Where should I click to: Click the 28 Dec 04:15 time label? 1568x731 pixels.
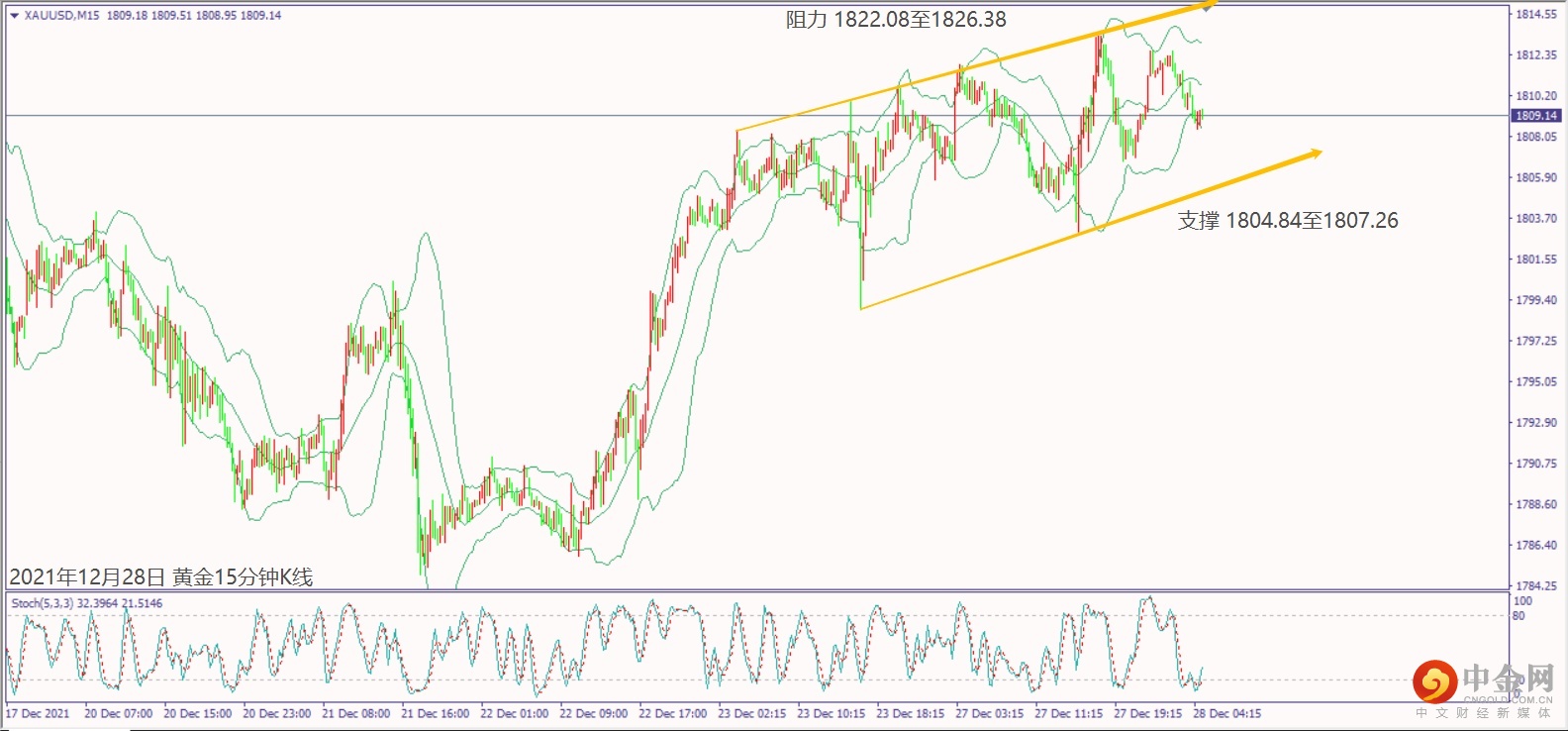[1227, 713]
